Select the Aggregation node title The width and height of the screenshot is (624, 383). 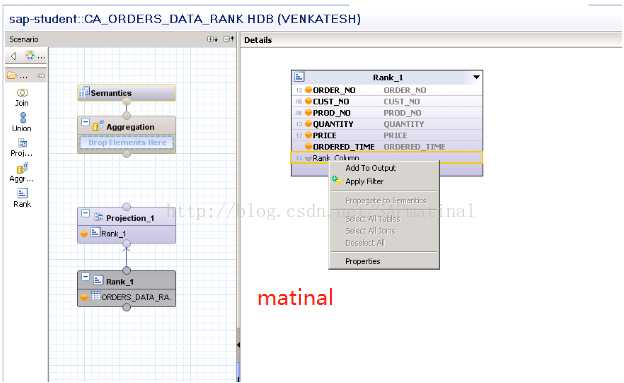[130, 127]
